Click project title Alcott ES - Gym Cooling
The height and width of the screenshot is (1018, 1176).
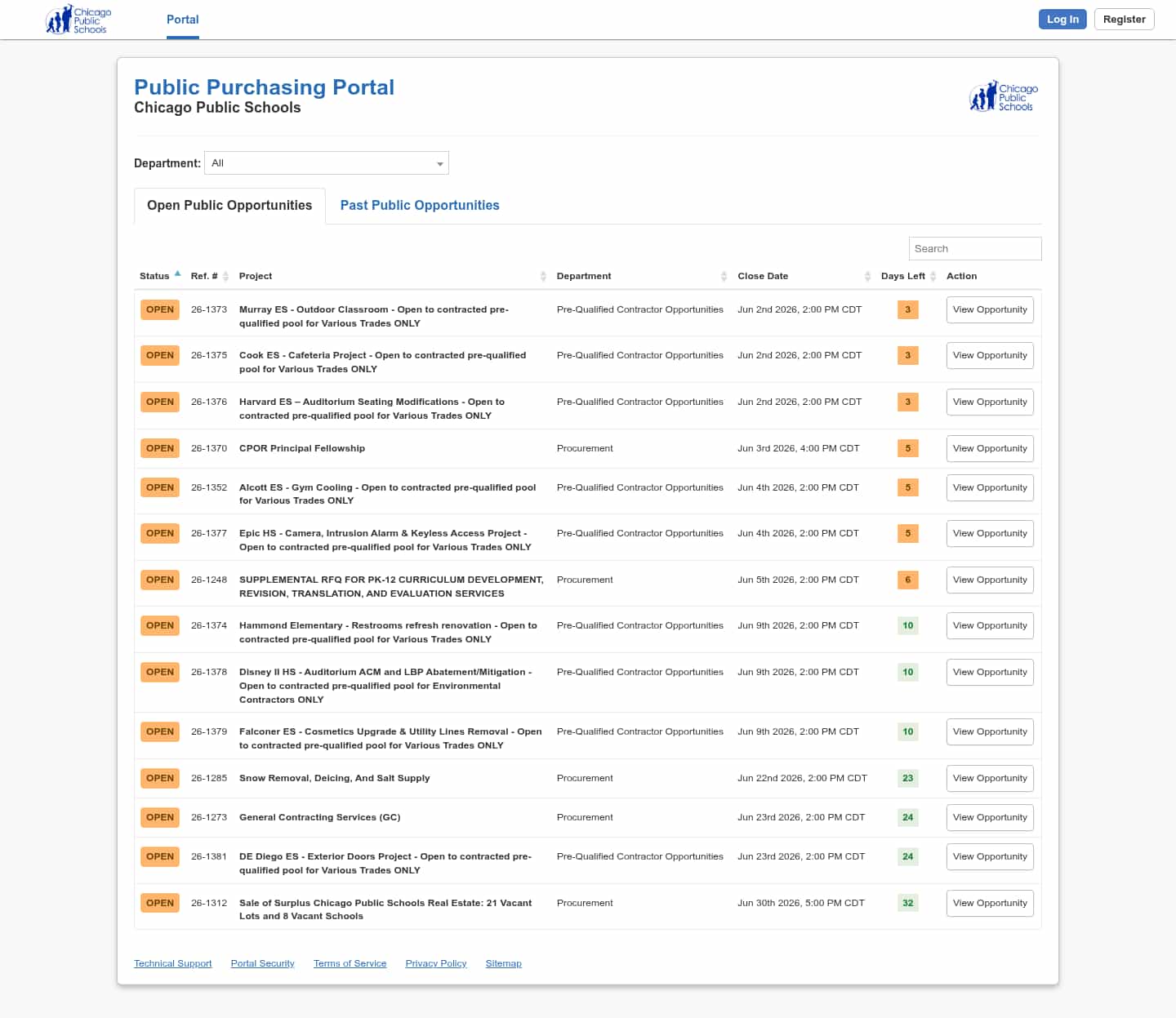pyautogui.click(x=388, y=495)
